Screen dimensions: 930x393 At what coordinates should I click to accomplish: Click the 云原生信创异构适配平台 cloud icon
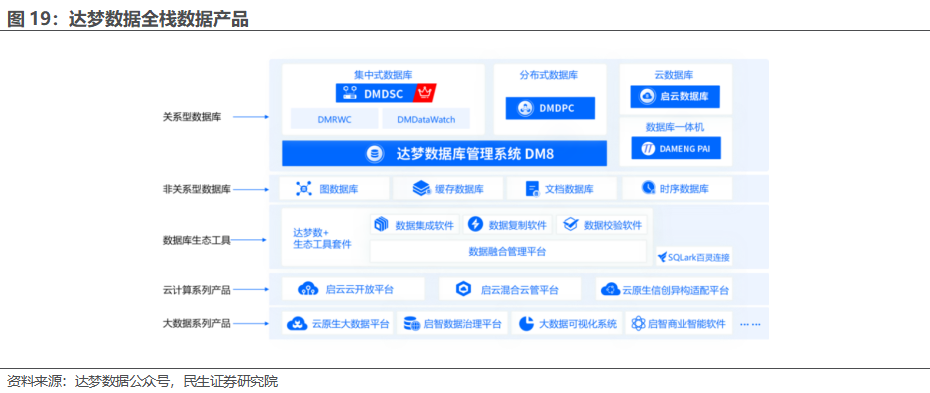(610, 289)
